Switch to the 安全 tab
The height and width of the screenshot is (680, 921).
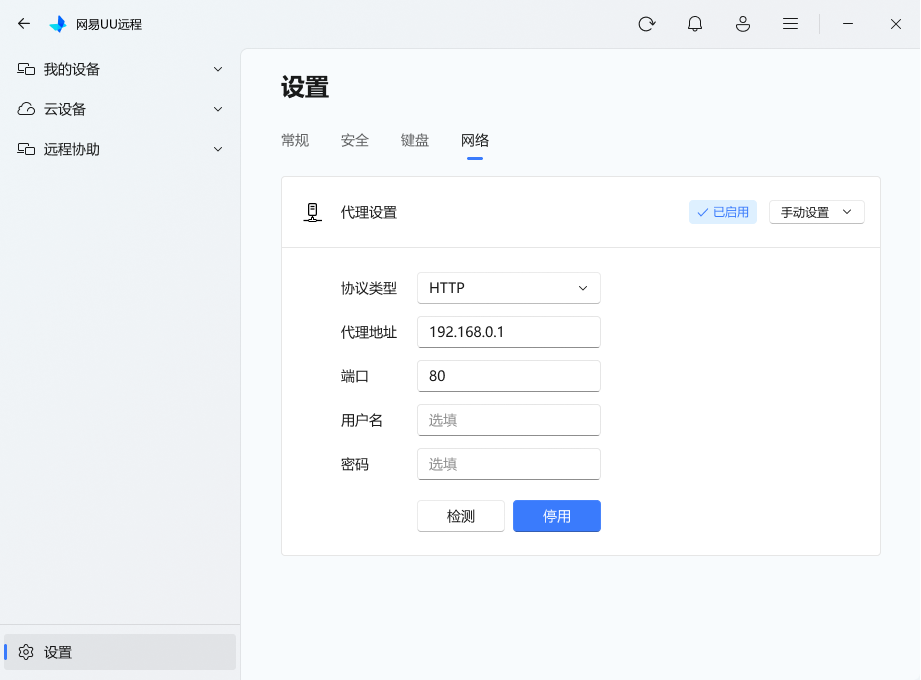pyautogui.click(x=355, y=140)
